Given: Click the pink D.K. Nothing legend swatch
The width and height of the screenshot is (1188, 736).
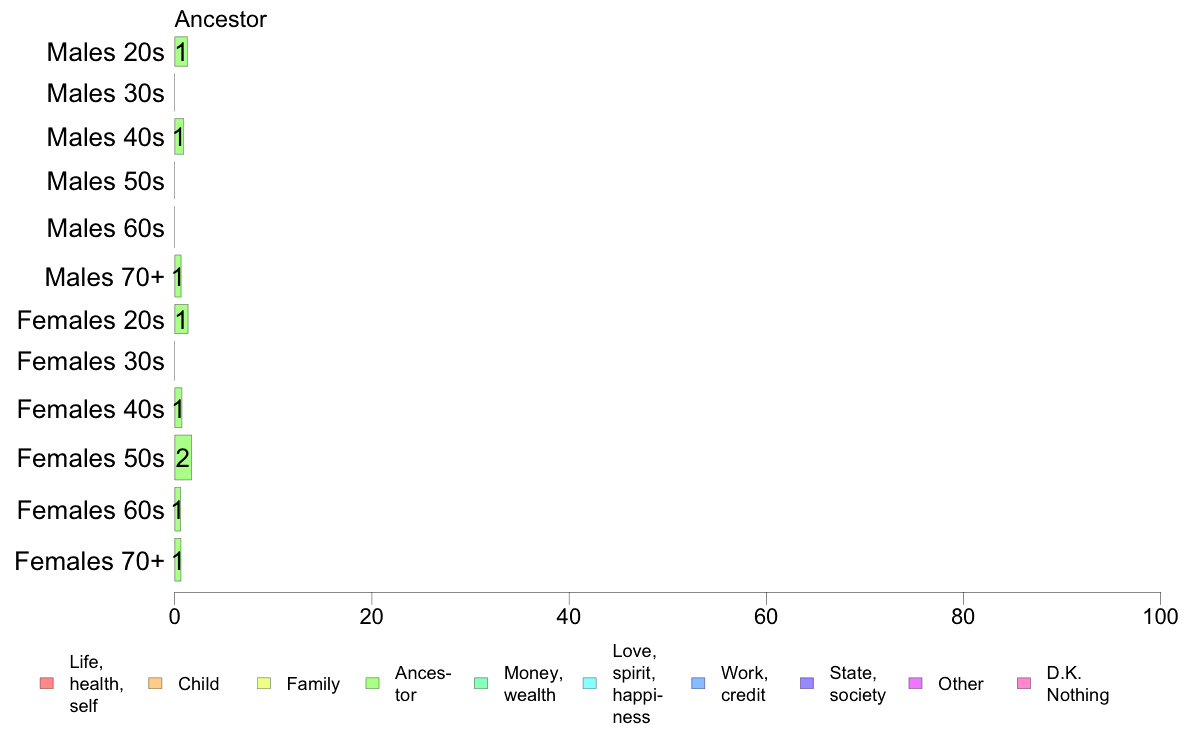Looking at the screenshot, I should pyautogui.click(x=1024, y=684).
